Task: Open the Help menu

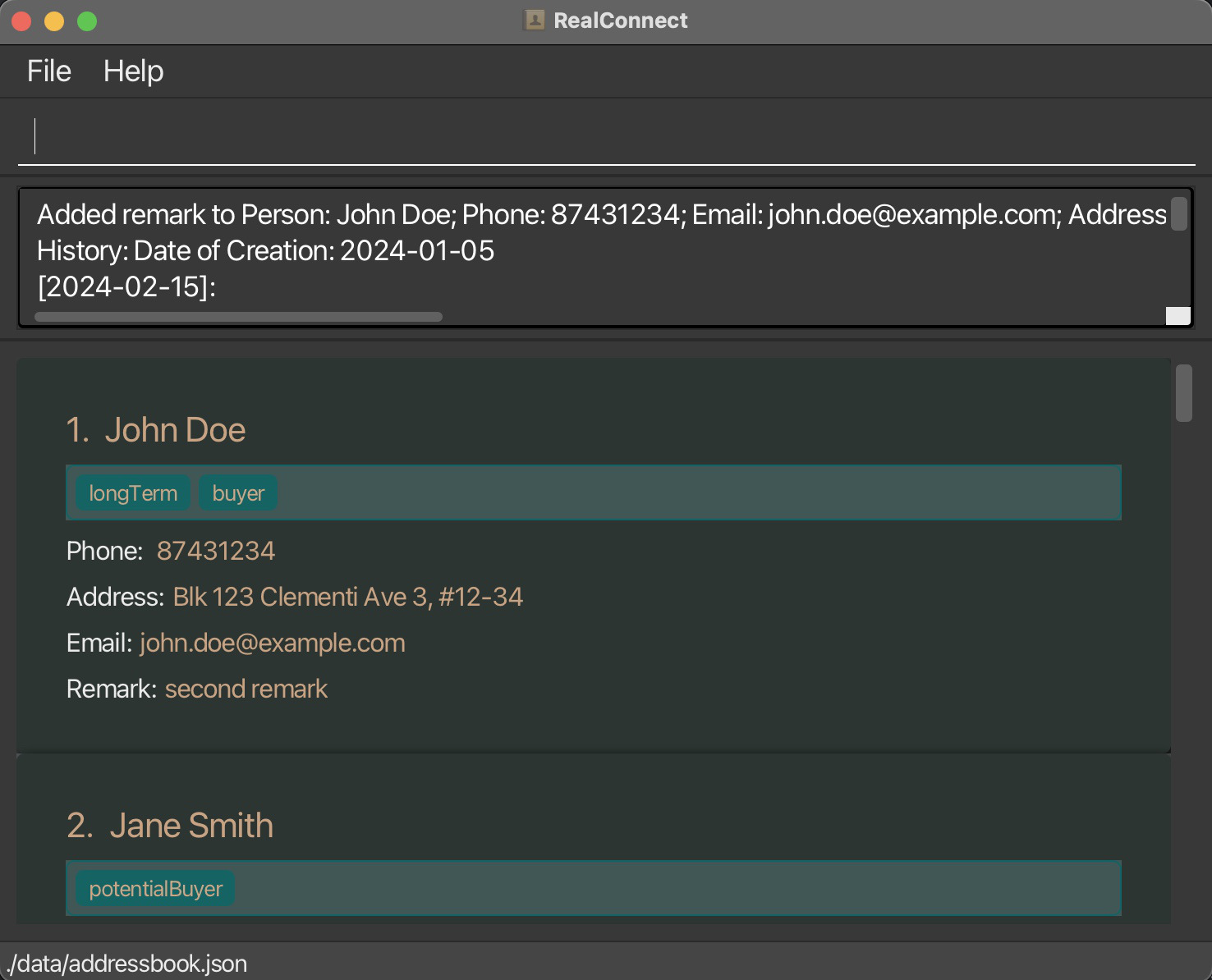Action: (x=133, y=71)
